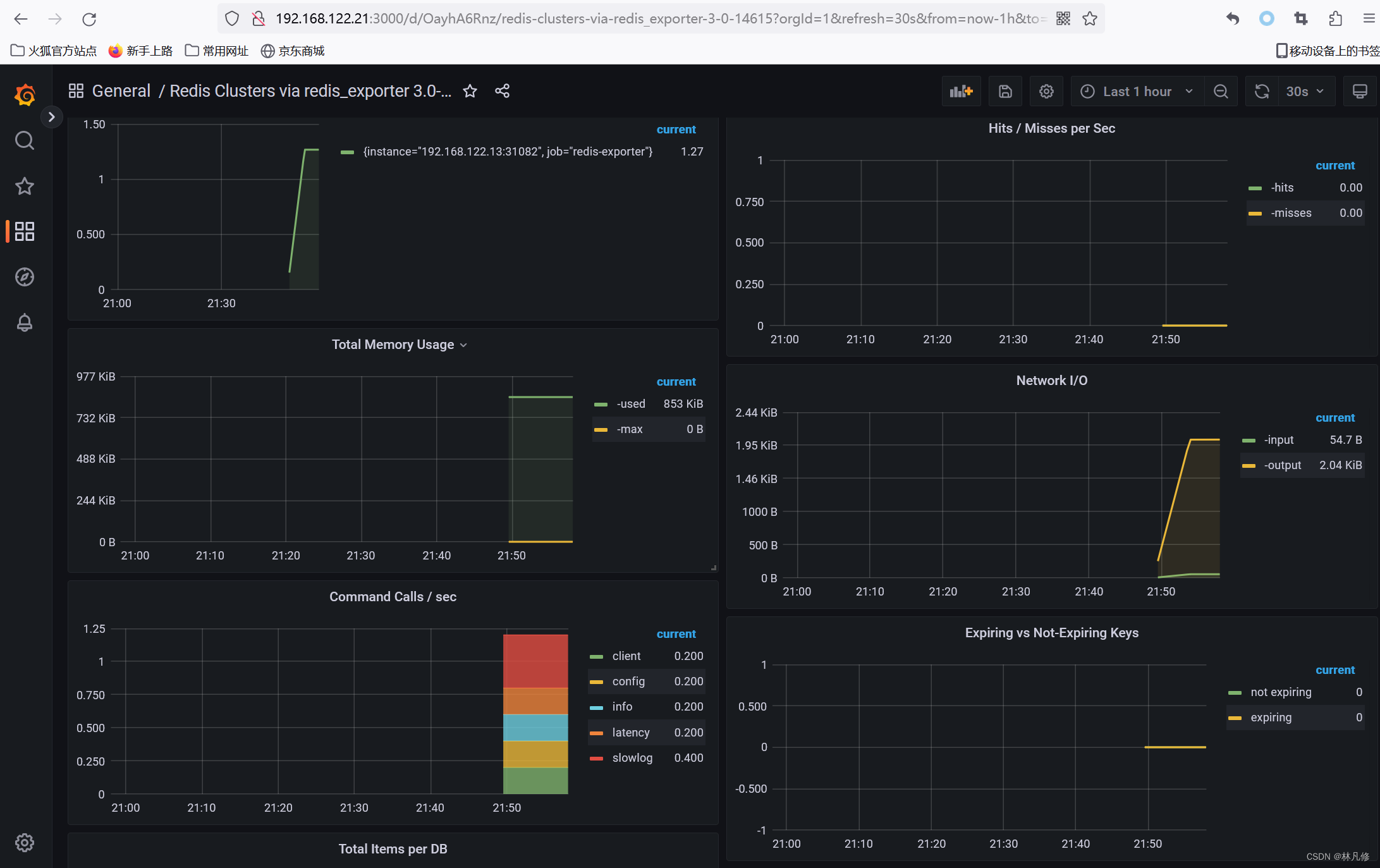
Task: Toggle the client series in Command Calls
Action: 626,656
